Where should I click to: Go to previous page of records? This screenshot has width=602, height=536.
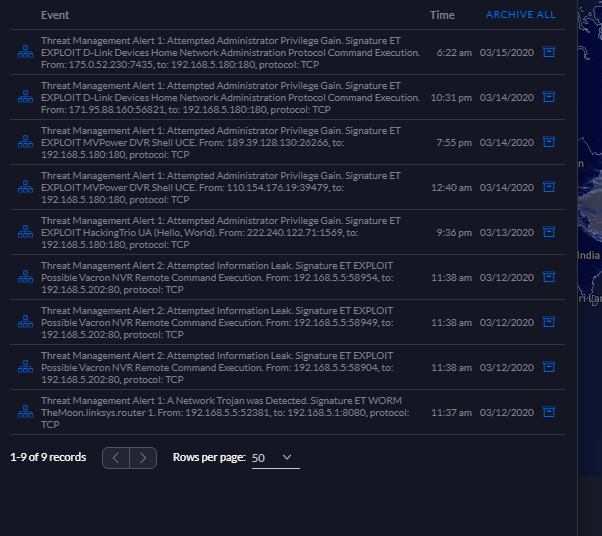point(116,458)
